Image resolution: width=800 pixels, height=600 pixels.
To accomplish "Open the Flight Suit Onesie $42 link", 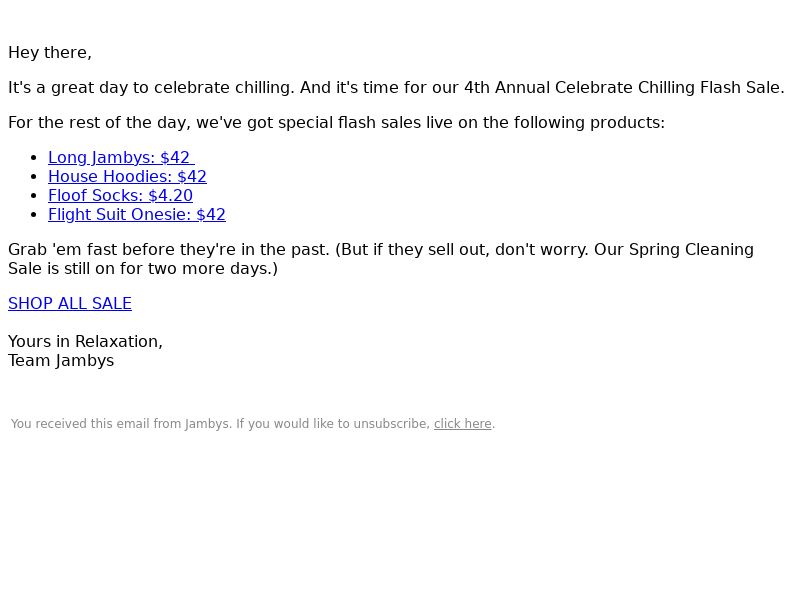I will tap(137, 215).
